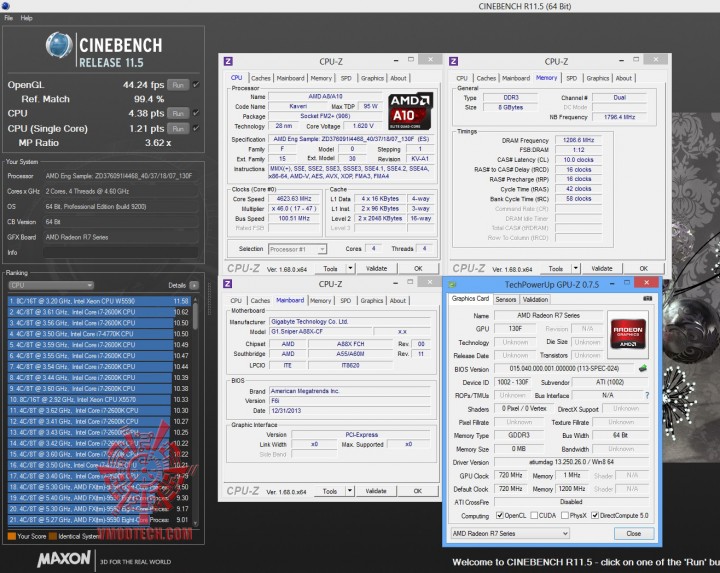The image size is (720, 573).
Task: Toggle the OpenGL test checkbox
Action: [x=196, y=84]
